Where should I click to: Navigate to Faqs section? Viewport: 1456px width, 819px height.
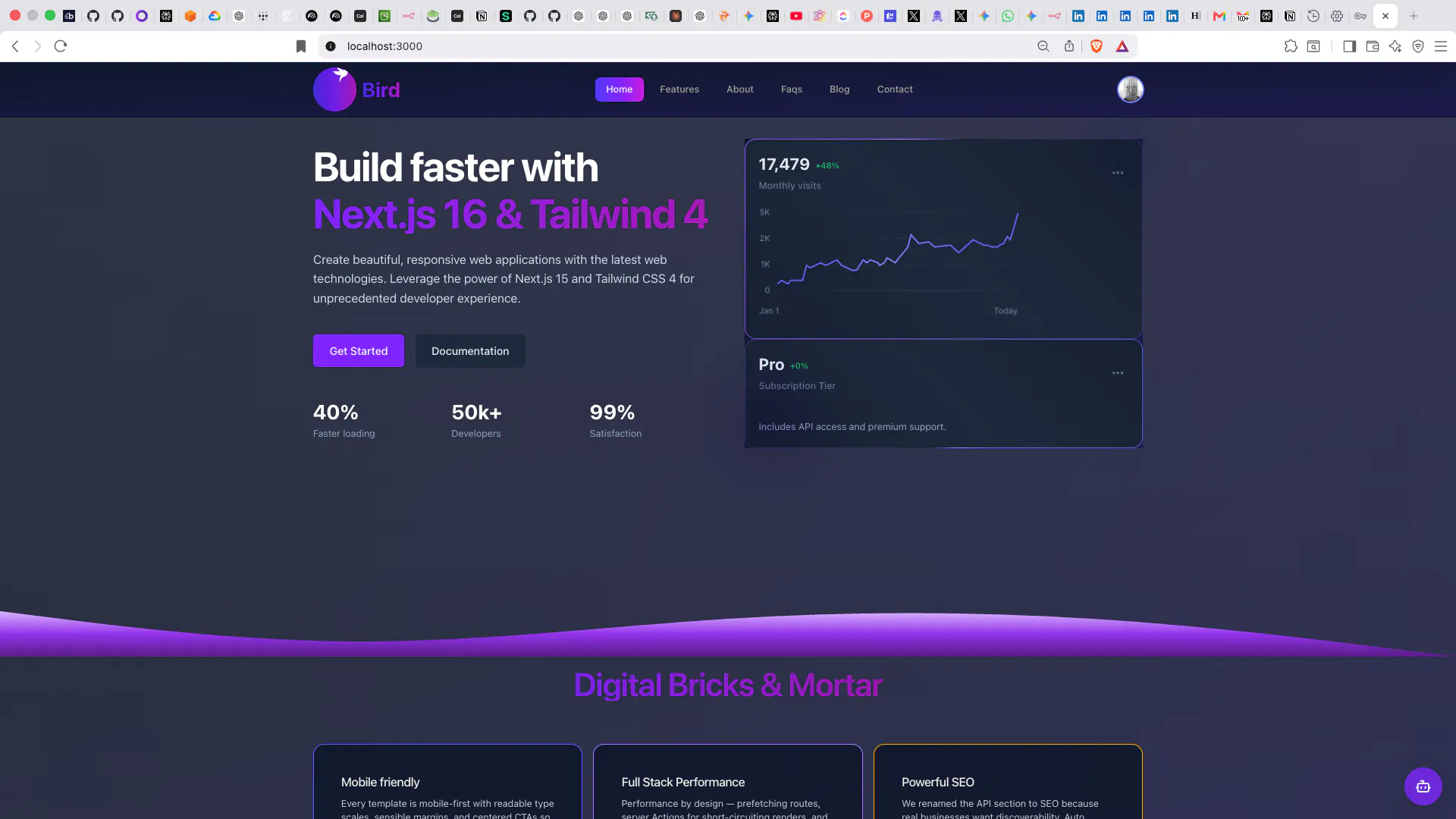(x=792, y=89)
